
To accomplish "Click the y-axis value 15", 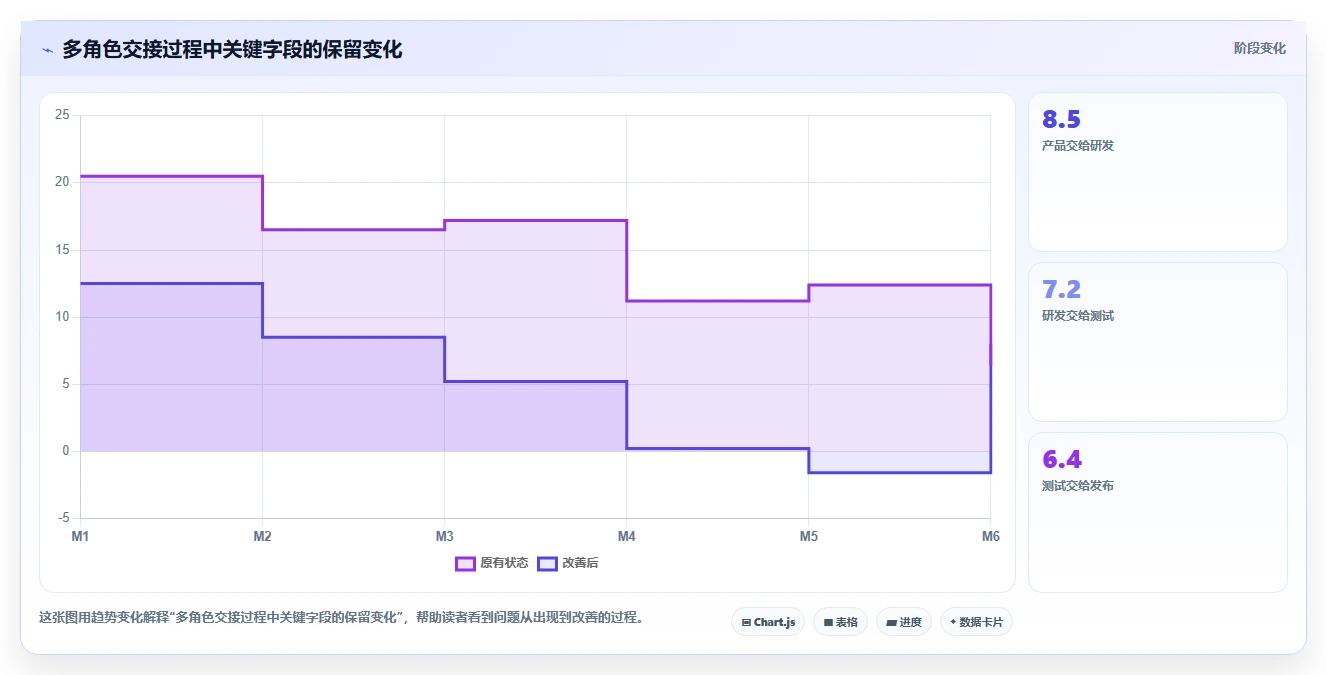I will pyautogui.click(x=62, y=250).
